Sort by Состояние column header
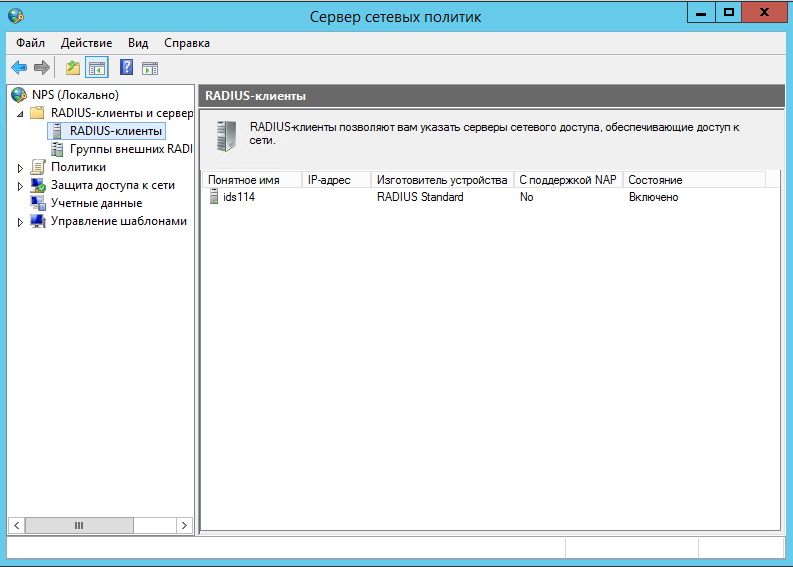Image resolution: width=793 pixels, height=567 pixels. point(690,180)
